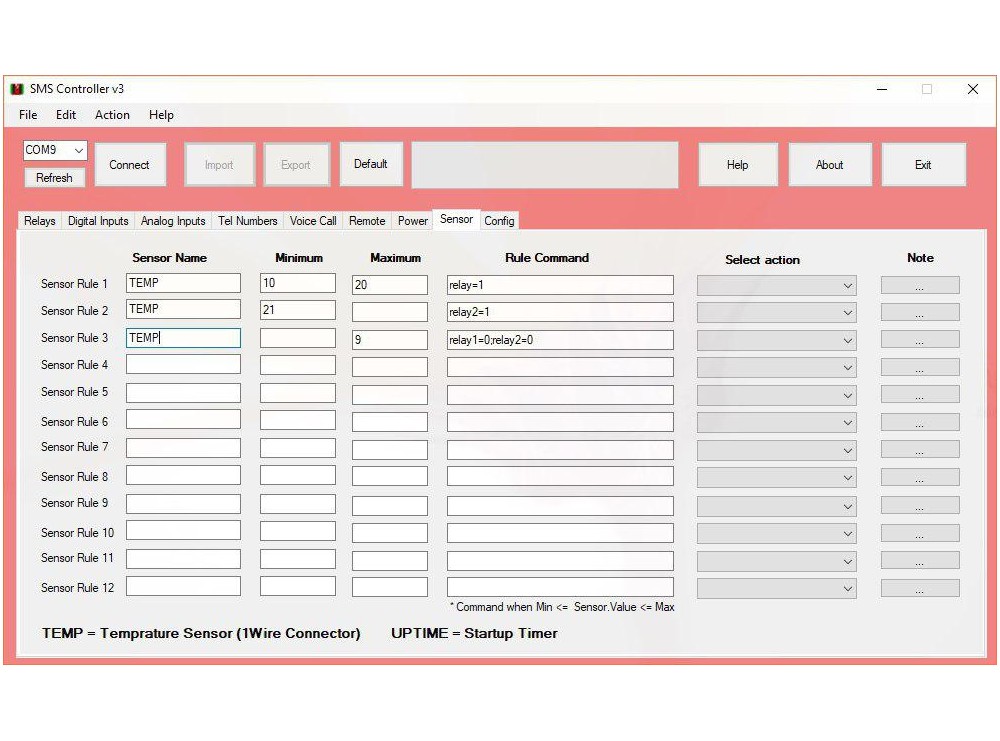Screen dimensions: 1000x741
Task: Click the Exit button
Action: [922, 165]
